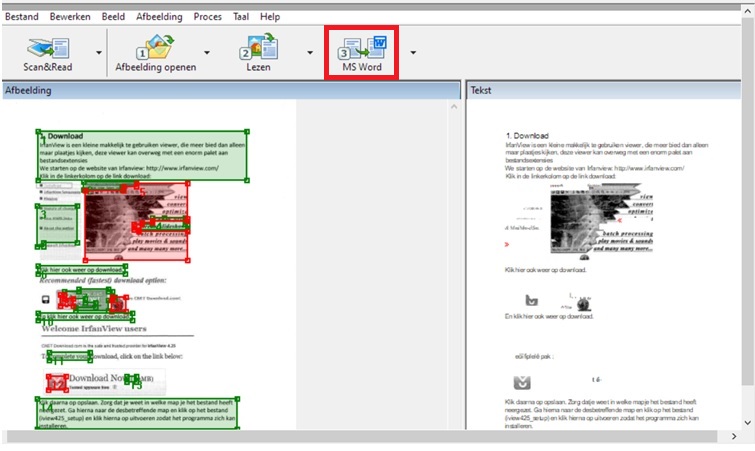755x451 pixels.
Task: Select green text zone 1 titled Download
Action: click(x=143, y=155)
